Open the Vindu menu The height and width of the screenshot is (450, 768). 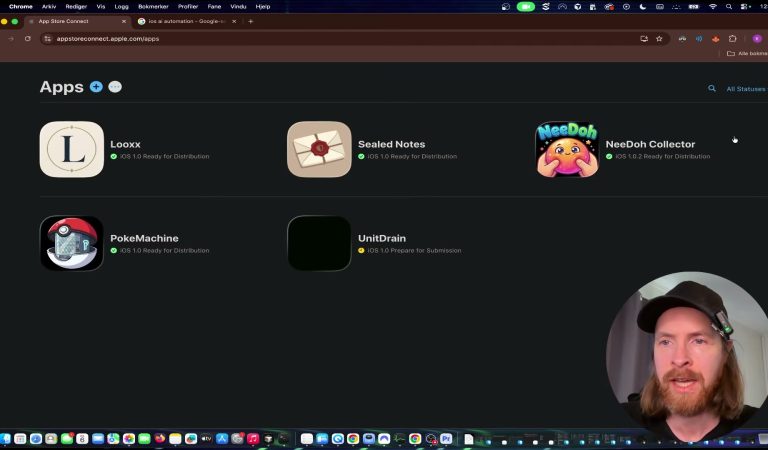pos(238,6)
